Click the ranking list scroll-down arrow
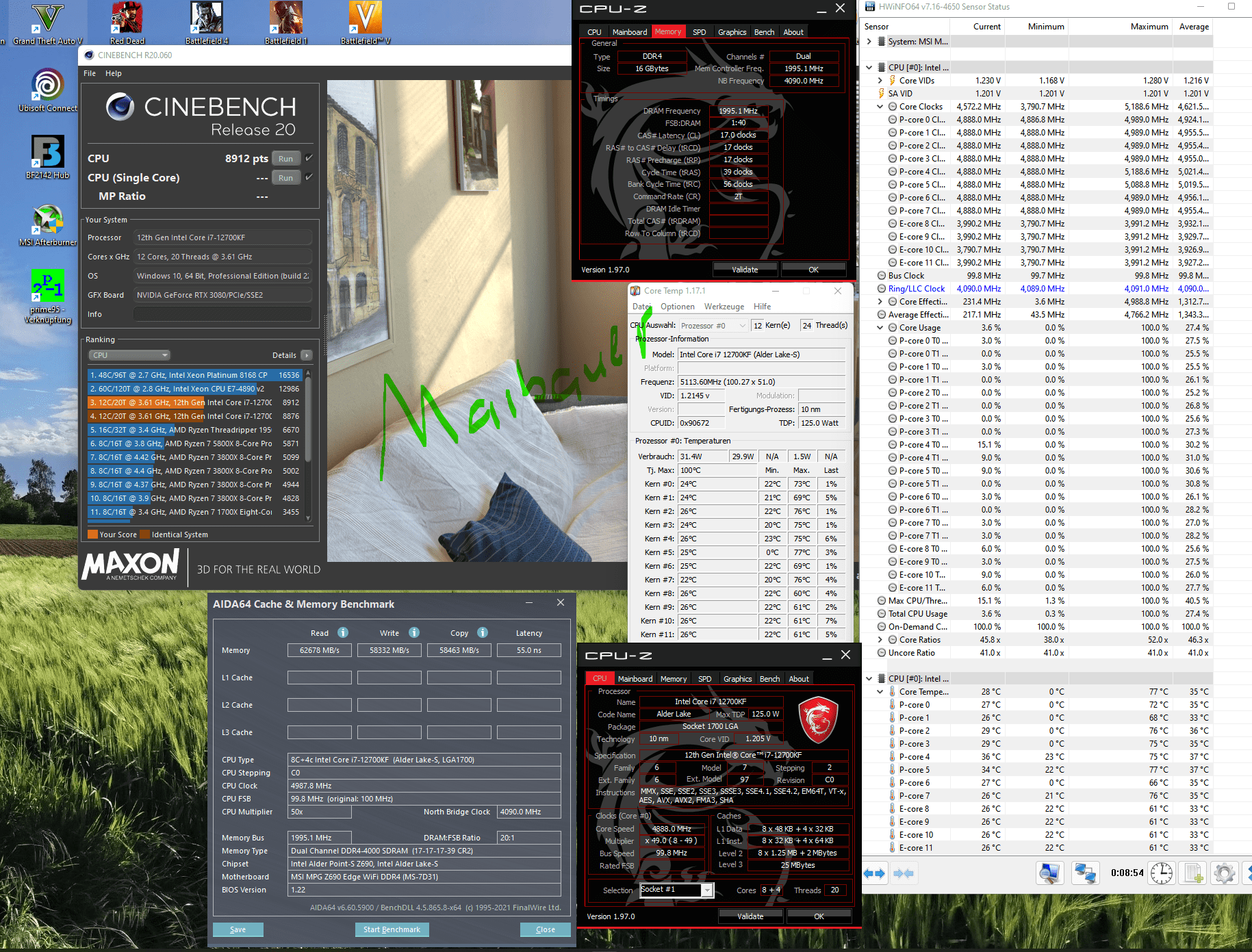The image size is (1252, 952). (308, 519)
